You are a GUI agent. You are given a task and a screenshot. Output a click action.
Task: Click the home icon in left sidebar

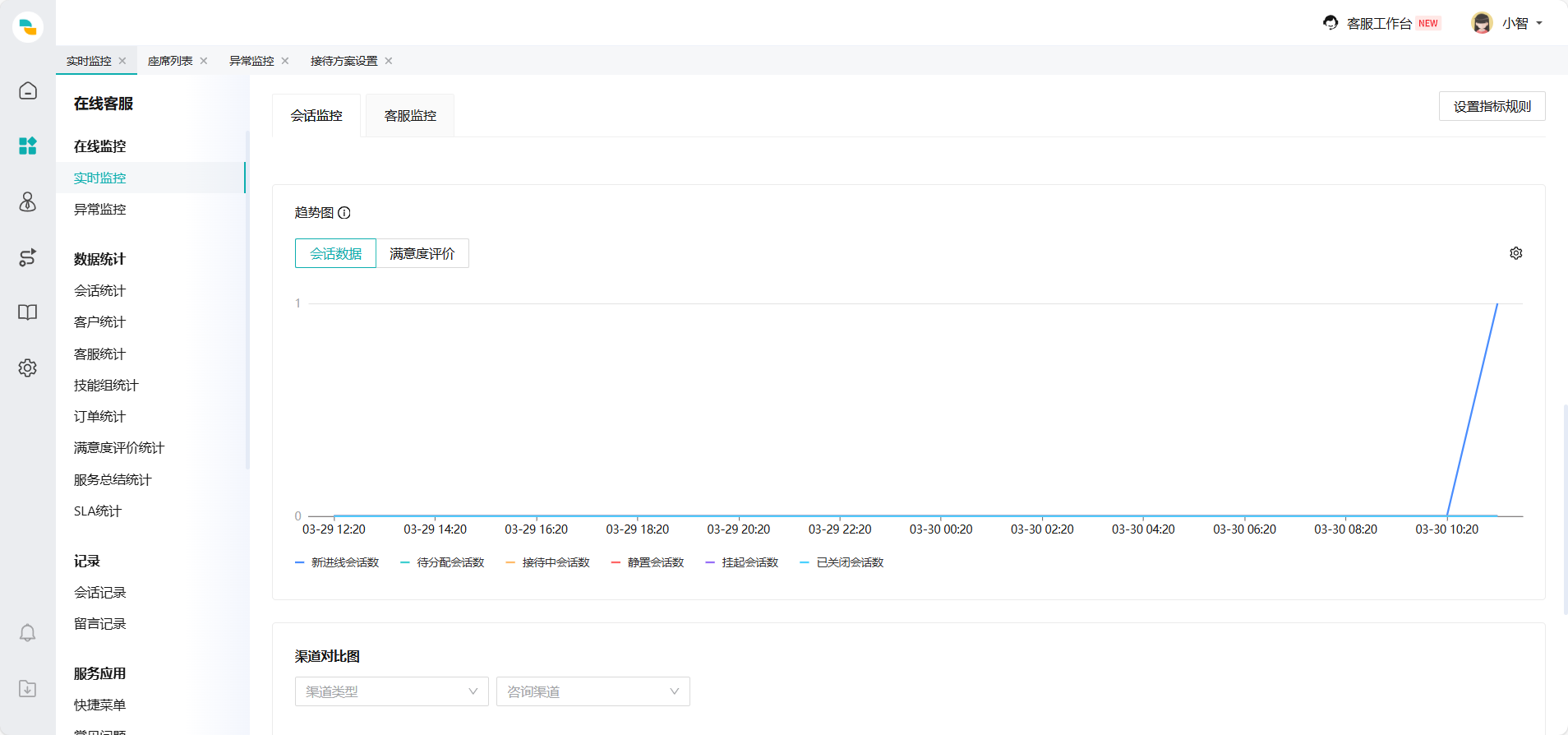coord(28,90)
